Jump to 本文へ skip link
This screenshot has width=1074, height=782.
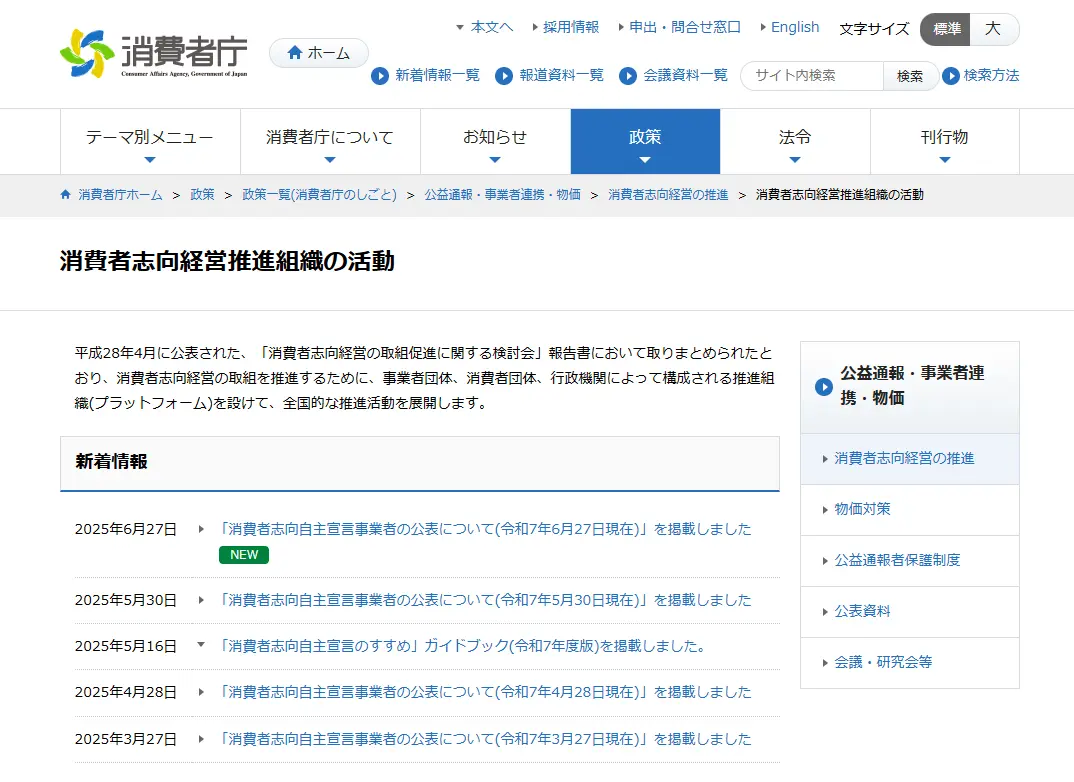pos(492,27)
